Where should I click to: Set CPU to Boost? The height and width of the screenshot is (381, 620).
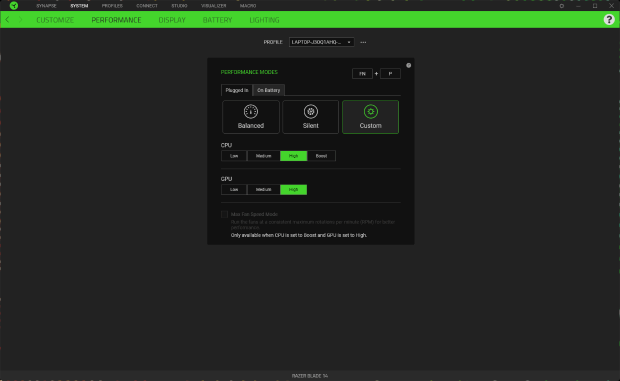pos(321,156)
